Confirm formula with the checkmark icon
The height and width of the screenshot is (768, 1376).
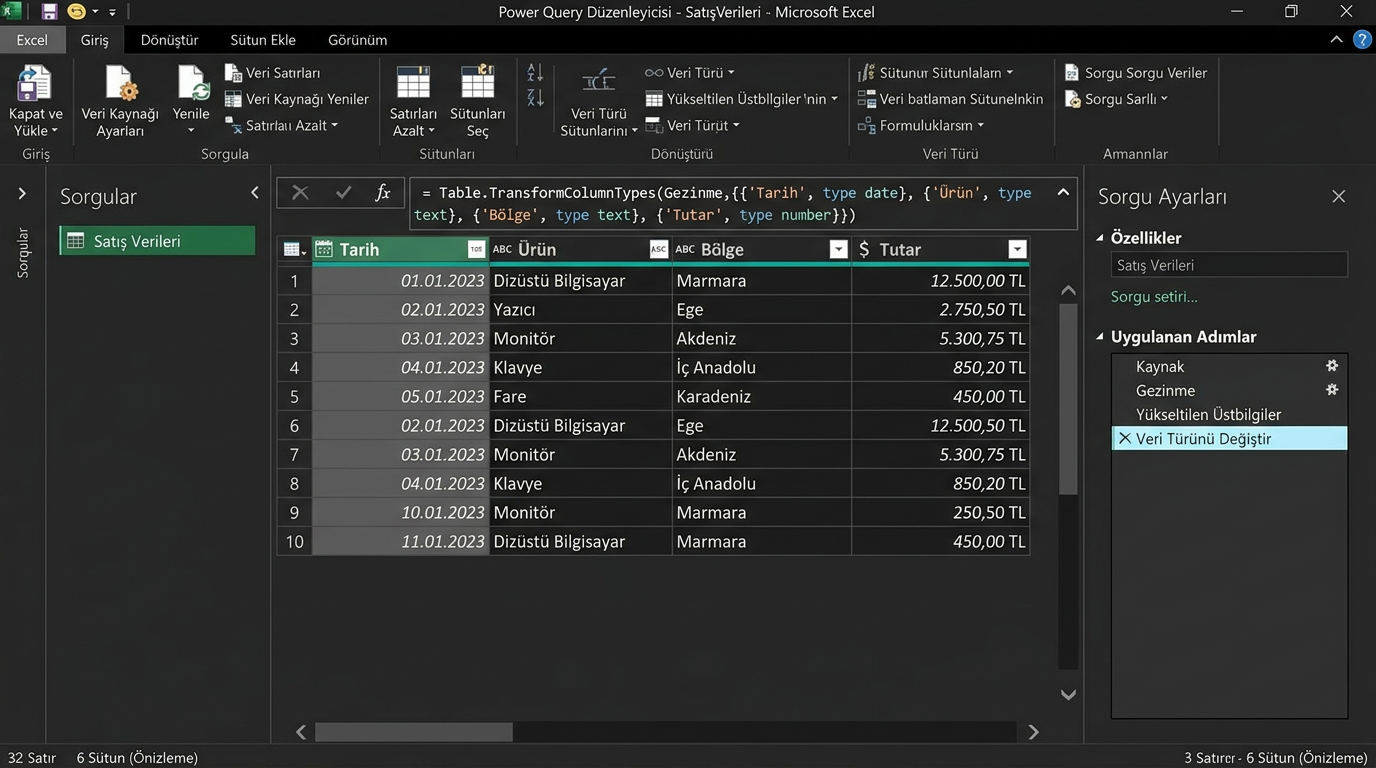343,193
